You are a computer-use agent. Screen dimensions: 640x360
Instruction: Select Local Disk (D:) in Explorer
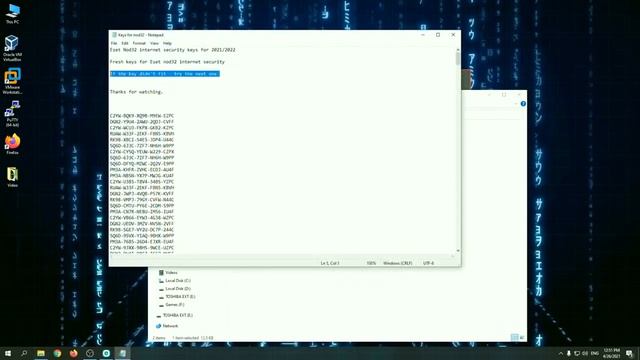[175, 289]
